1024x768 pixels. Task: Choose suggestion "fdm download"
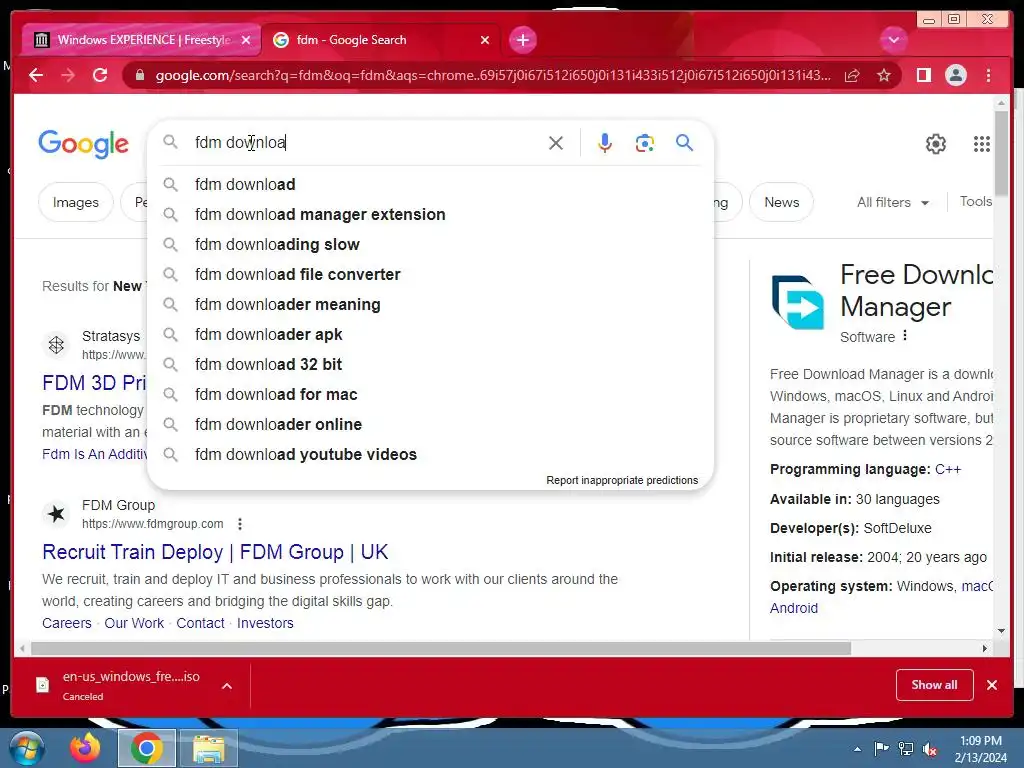(431, 185)
